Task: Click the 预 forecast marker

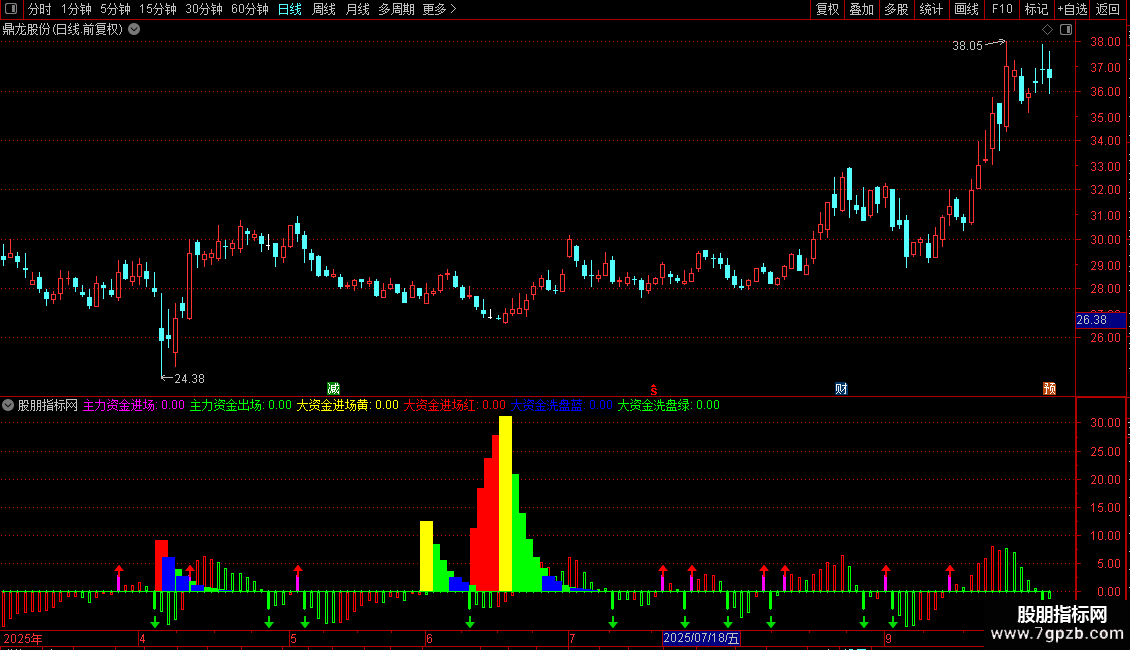Action: click(1049, 389)
